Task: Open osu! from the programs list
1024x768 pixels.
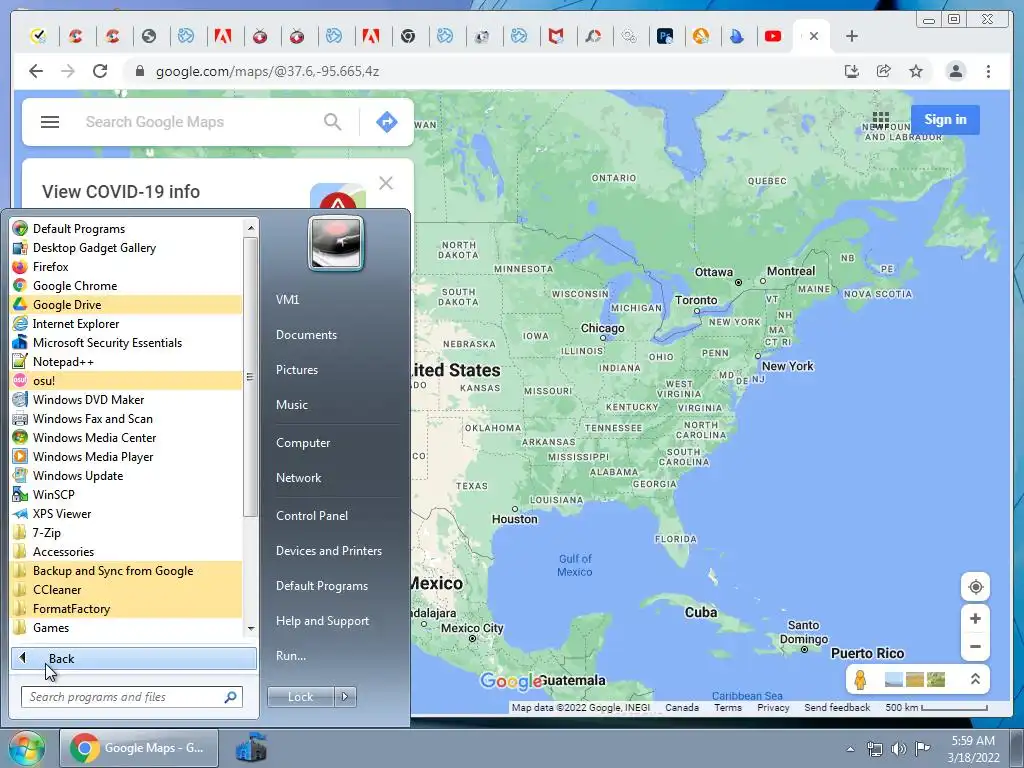Action: click(44, 380)
